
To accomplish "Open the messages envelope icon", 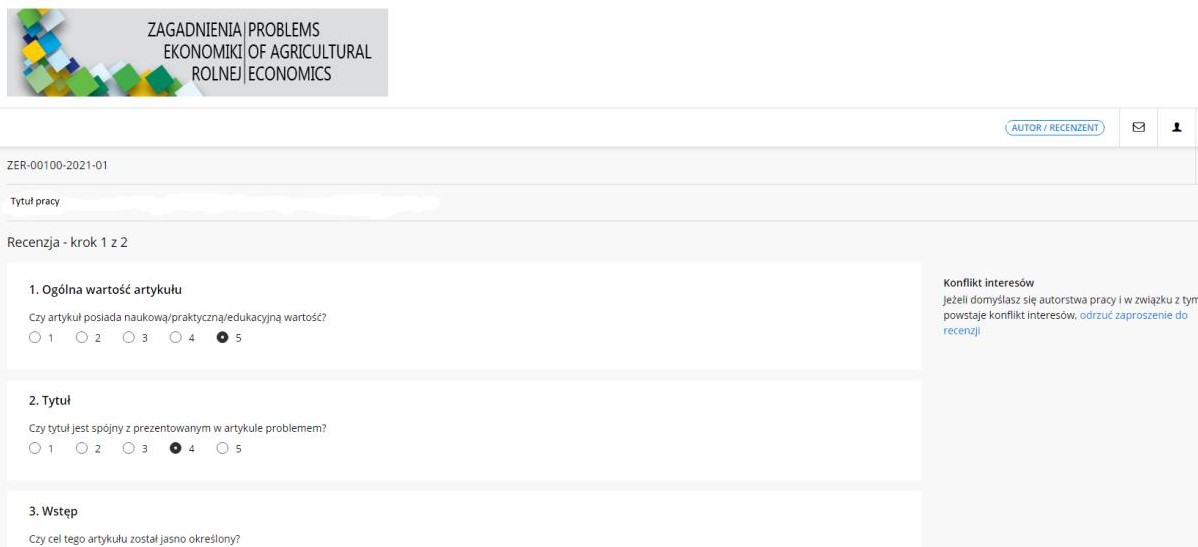I will 1138,128.
